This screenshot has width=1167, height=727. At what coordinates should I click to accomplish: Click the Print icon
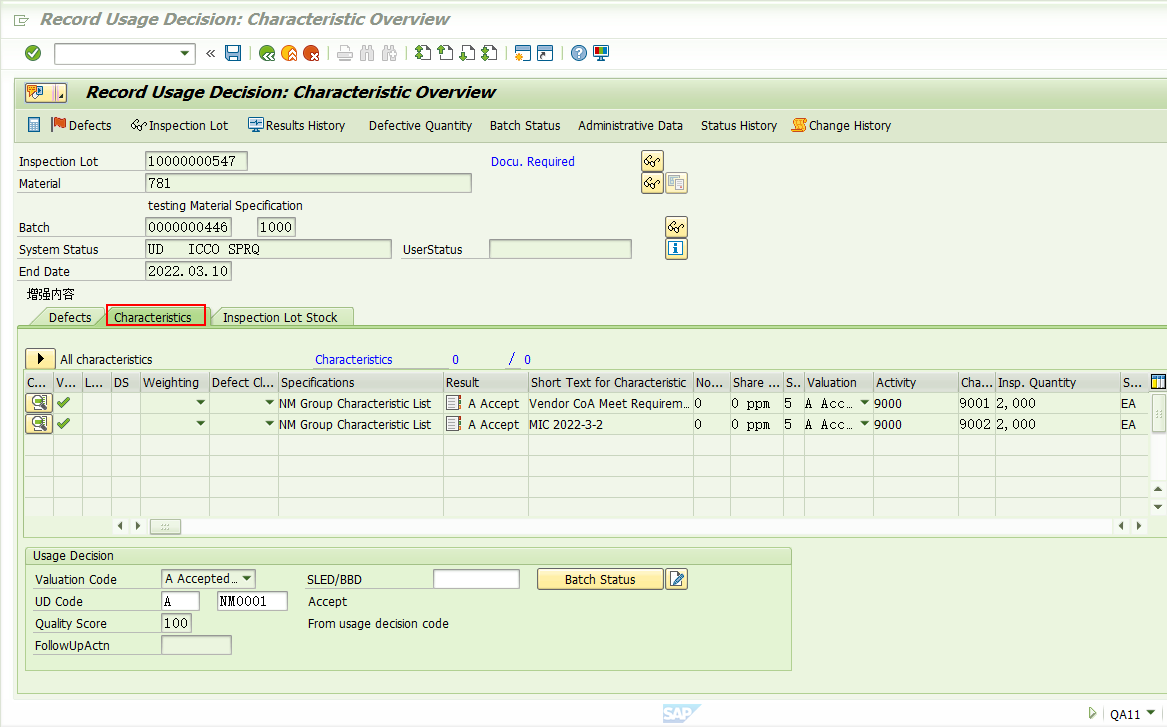(345, 53)
